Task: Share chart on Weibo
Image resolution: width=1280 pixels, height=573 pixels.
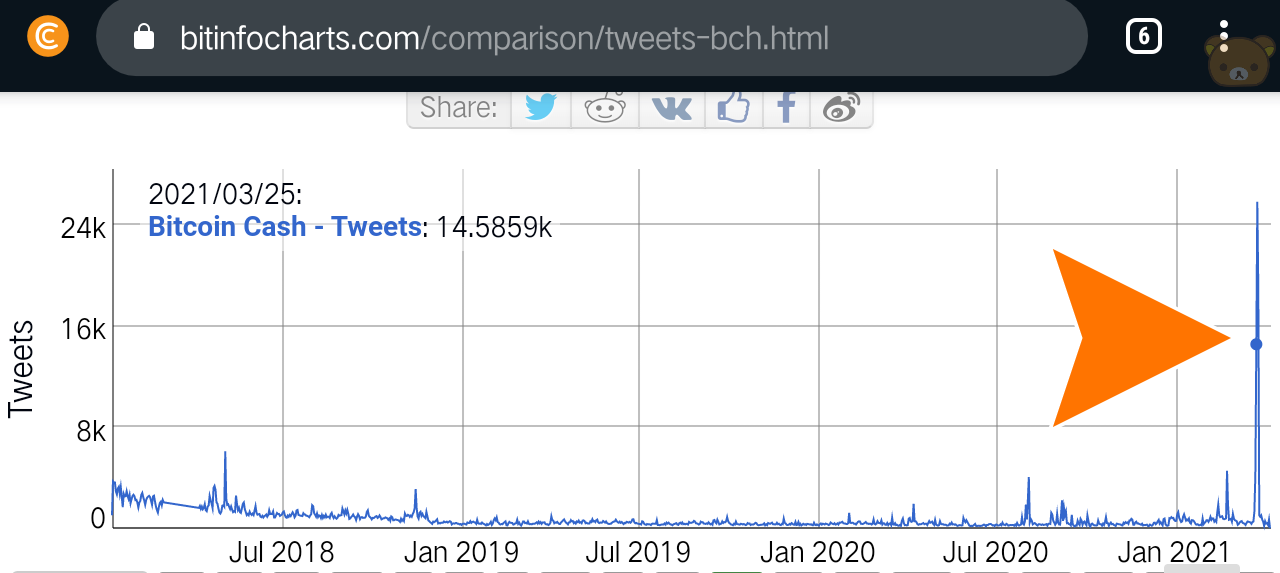Action: (x=841, y=107)
